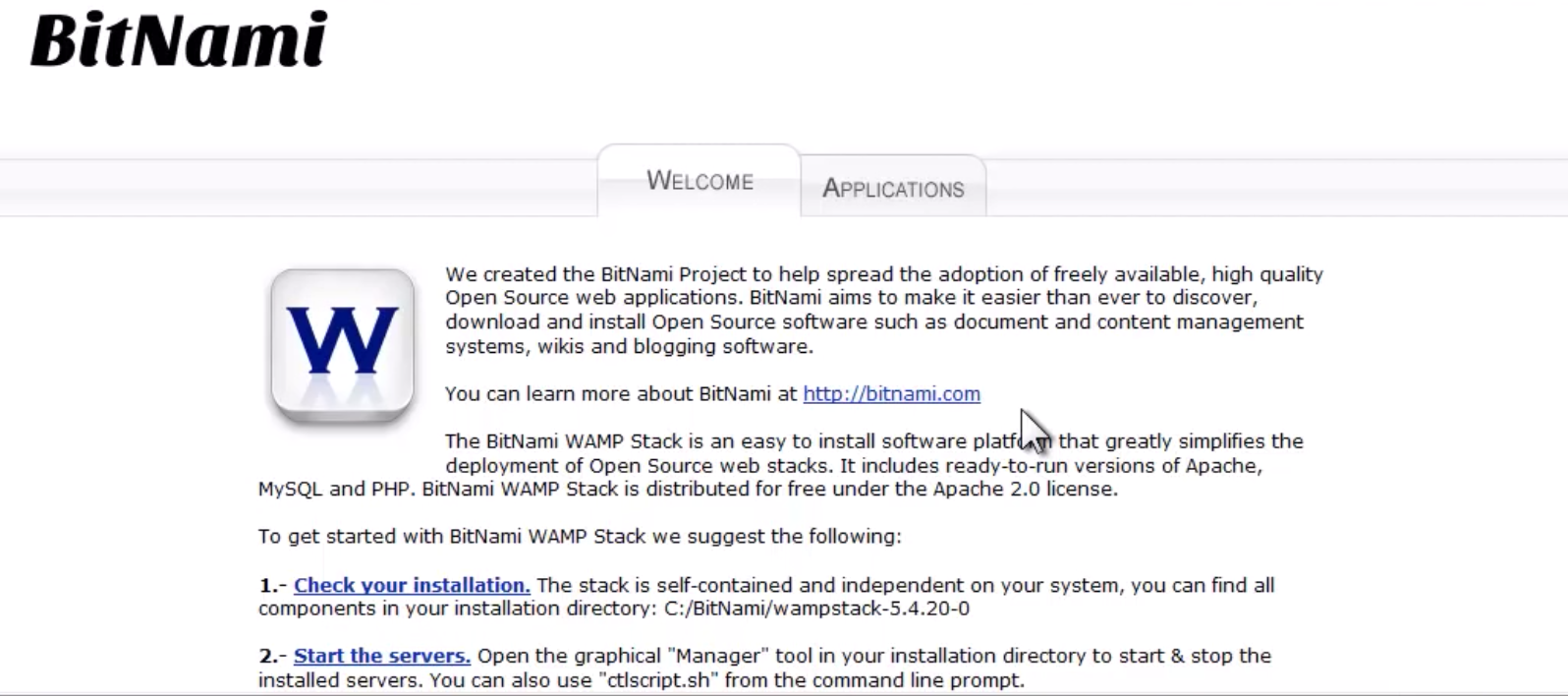Click the line 'You can learn more about BitNami at'
1568x696 pixels.
click(622, 394)
